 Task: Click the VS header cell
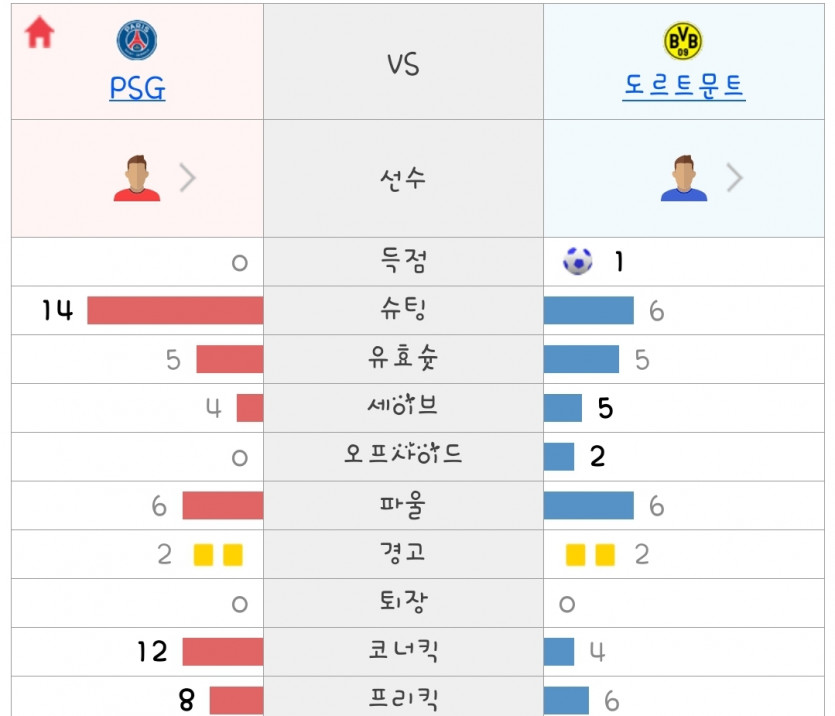tap(403, 62)
